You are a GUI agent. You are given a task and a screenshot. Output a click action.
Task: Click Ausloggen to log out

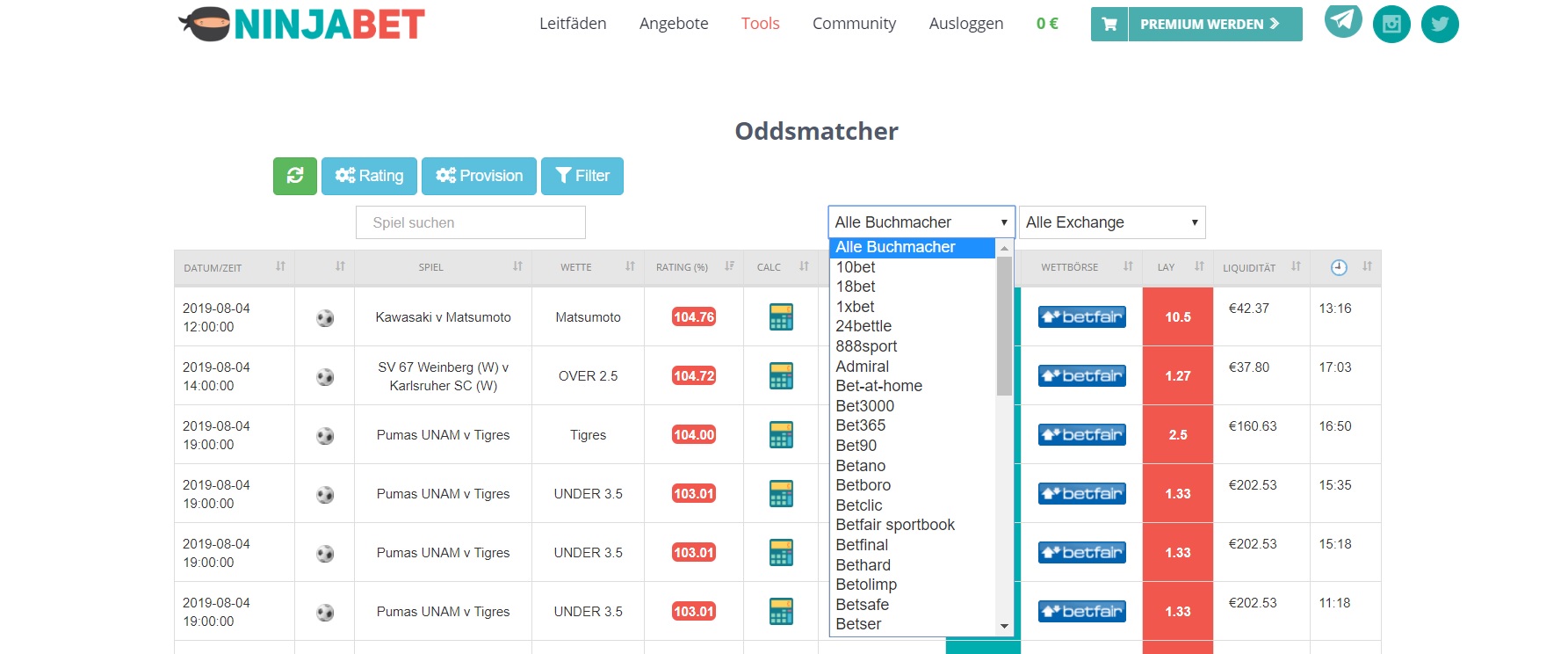pyautogui.click(x=966, y=24)
